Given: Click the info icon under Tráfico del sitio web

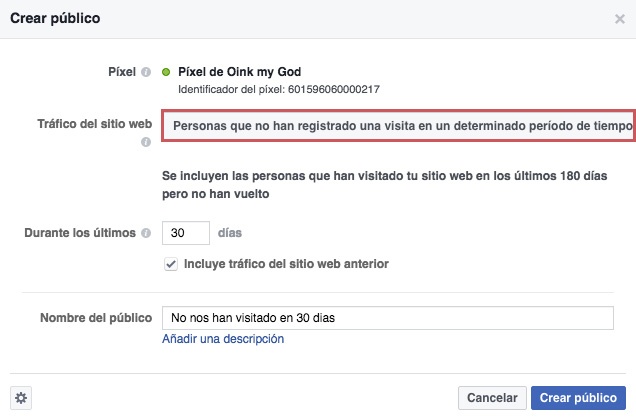Looking at the screenshot, I should pyautogui.click(x=146, y=142).
